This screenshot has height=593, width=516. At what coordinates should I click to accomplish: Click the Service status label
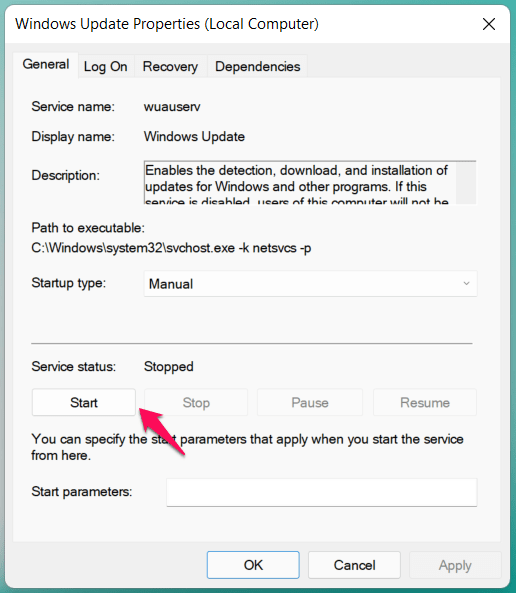click(x=74, y=366)
